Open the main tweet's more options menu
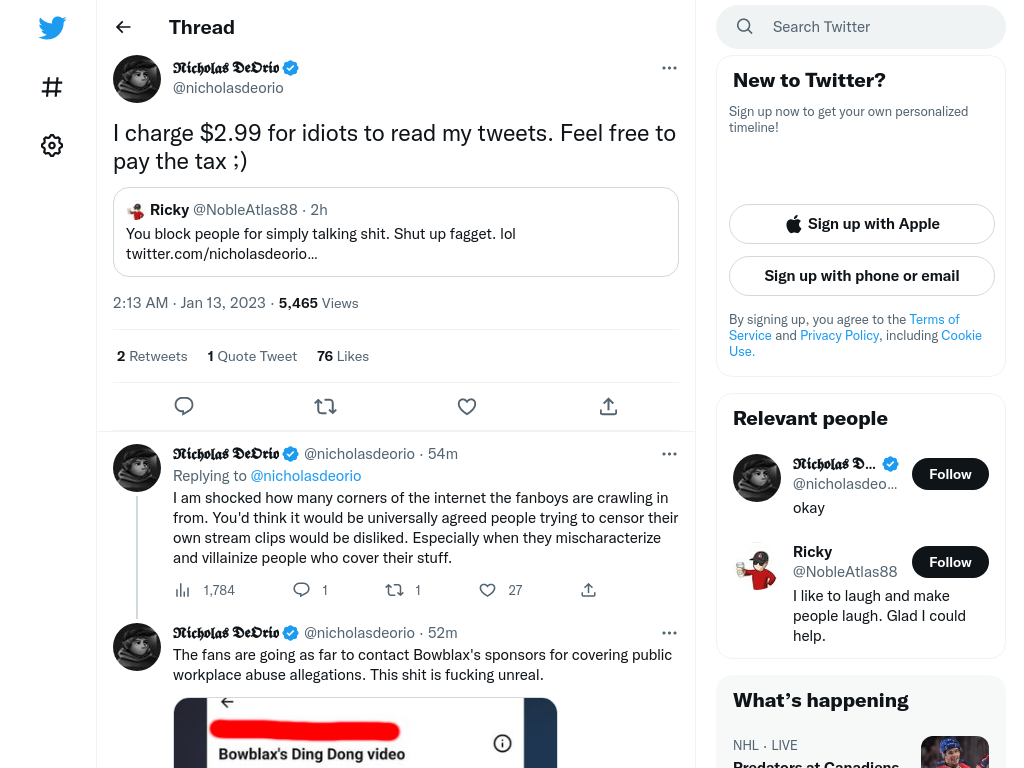The height and width of the screenshot is (768, 1024). point(669,68)
